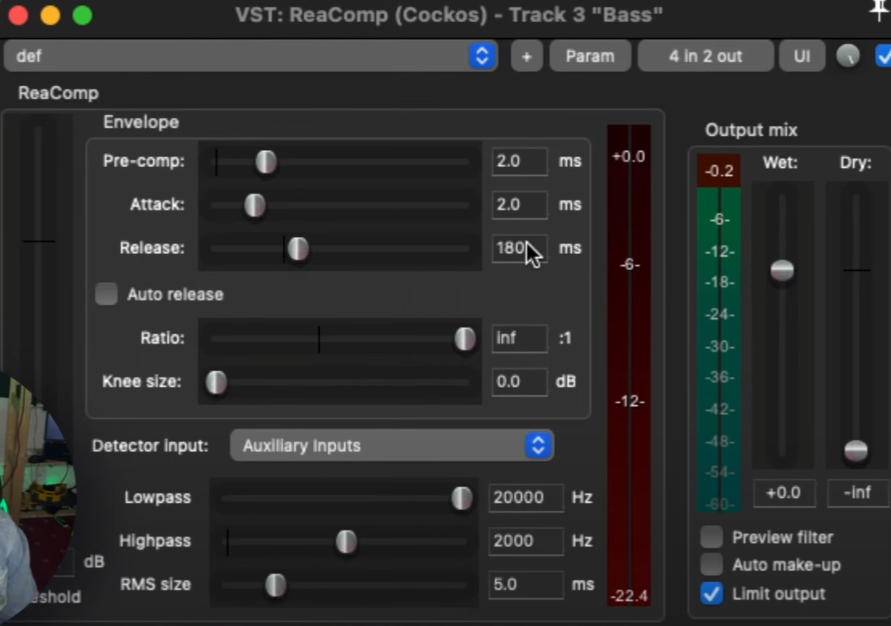The width and height of the screenshot is (891, 626).
Task: Click the Envelope section label
Action: click(x=141, y=122)
